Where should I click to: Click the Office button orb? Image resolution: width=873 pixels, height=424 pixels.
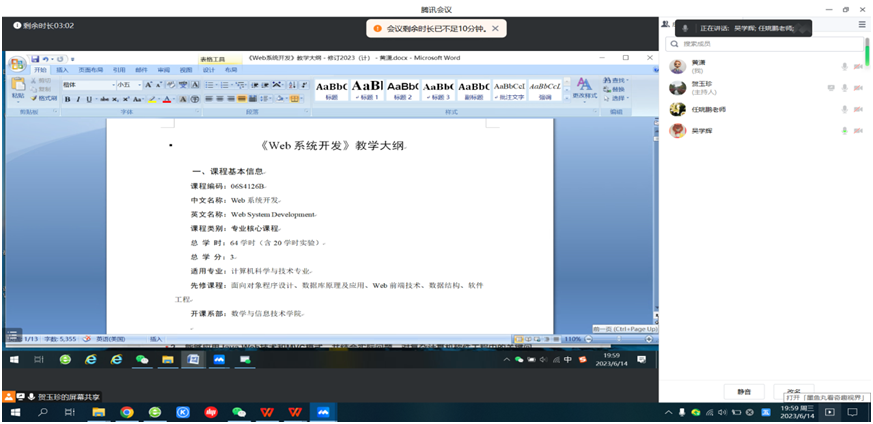point(17,63)
